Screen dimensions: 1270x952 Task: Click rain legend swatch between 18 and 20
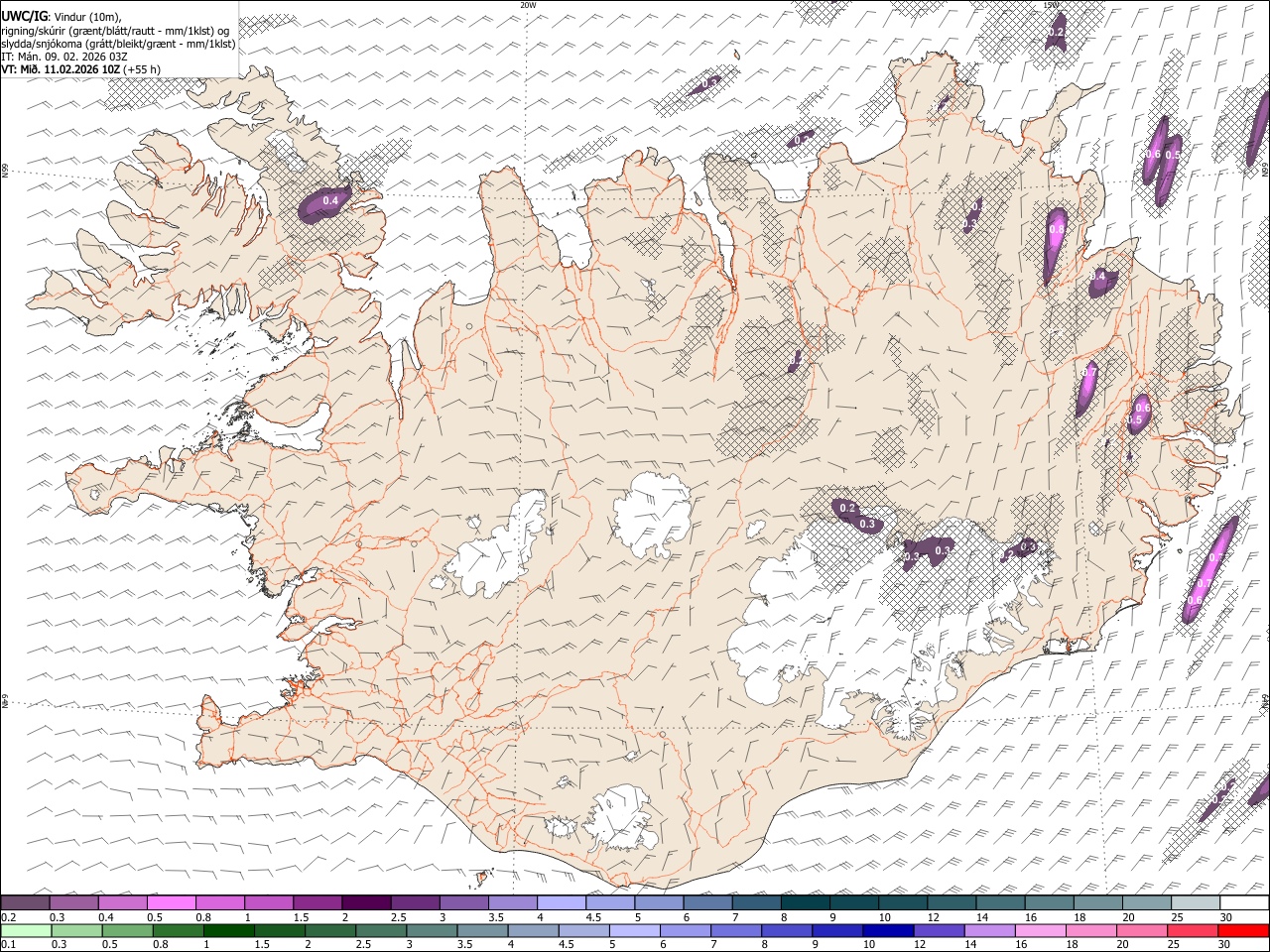1092,930
